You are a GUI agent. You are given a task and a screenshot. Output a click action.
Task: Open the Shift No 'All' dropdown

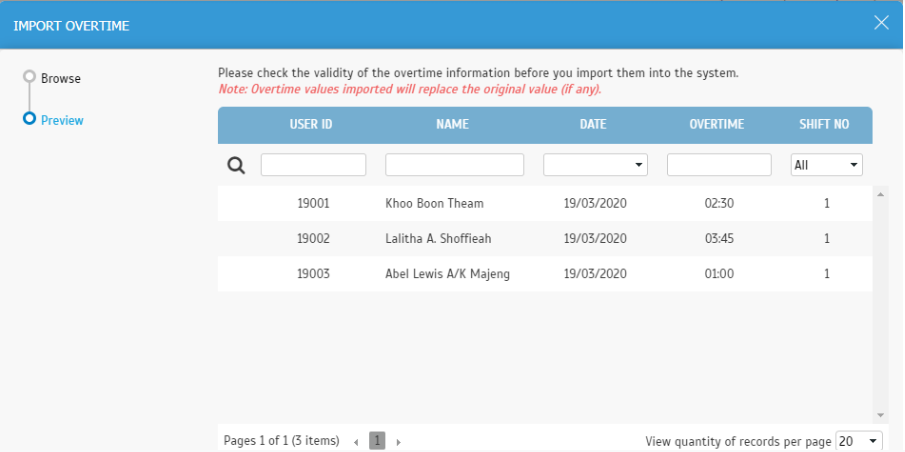(827, 165)
